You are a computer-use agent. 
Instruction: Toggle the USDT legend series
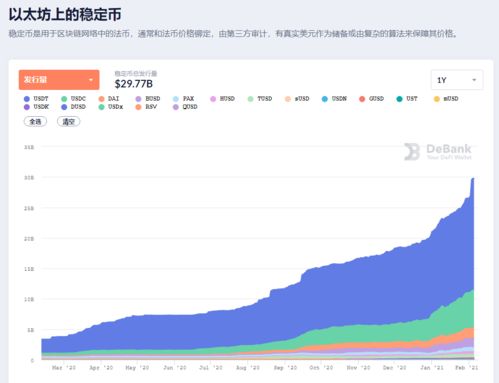tap(36, 99)
